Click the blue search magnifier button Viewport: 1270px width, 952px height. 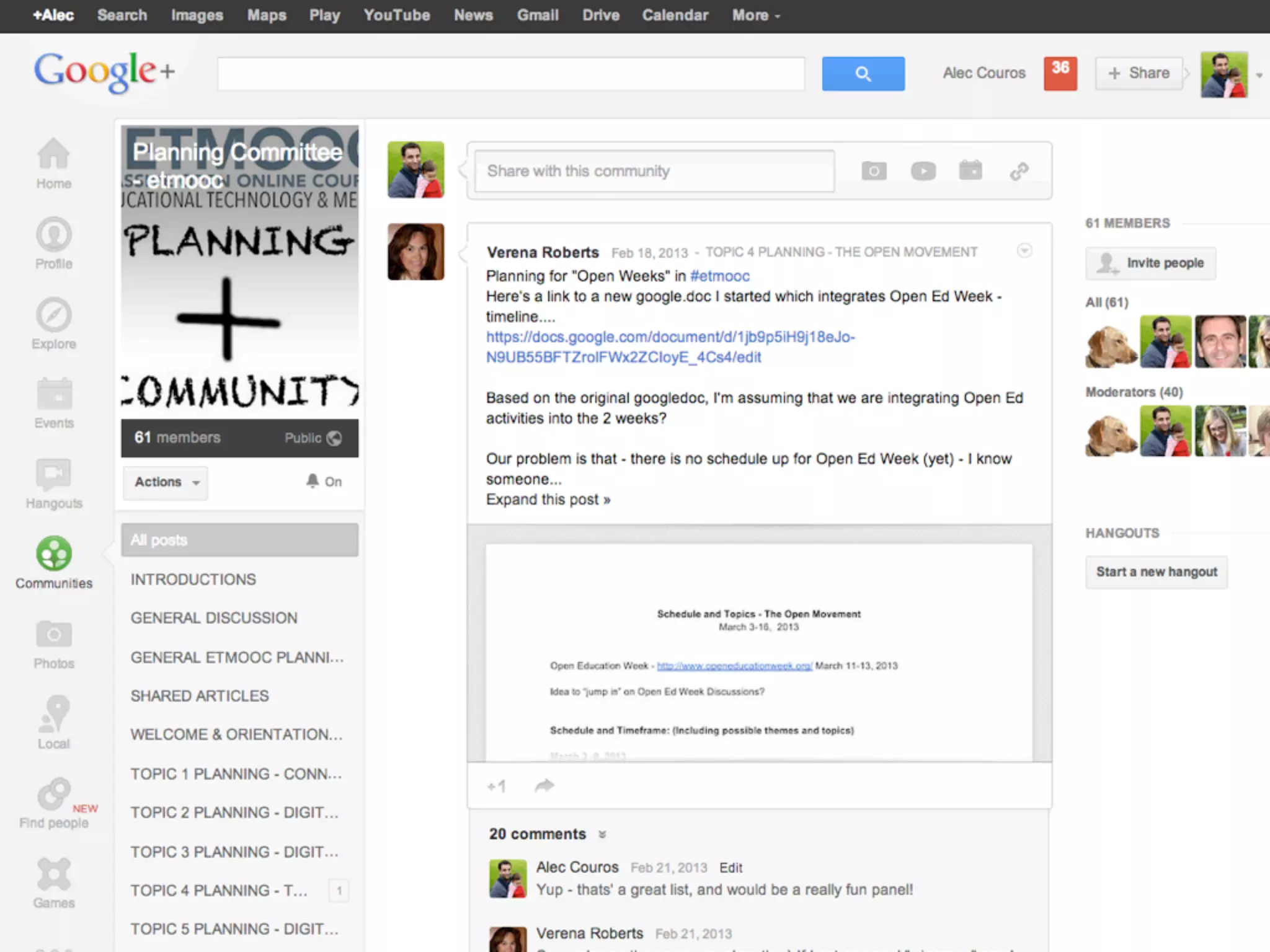pos(863,74)
